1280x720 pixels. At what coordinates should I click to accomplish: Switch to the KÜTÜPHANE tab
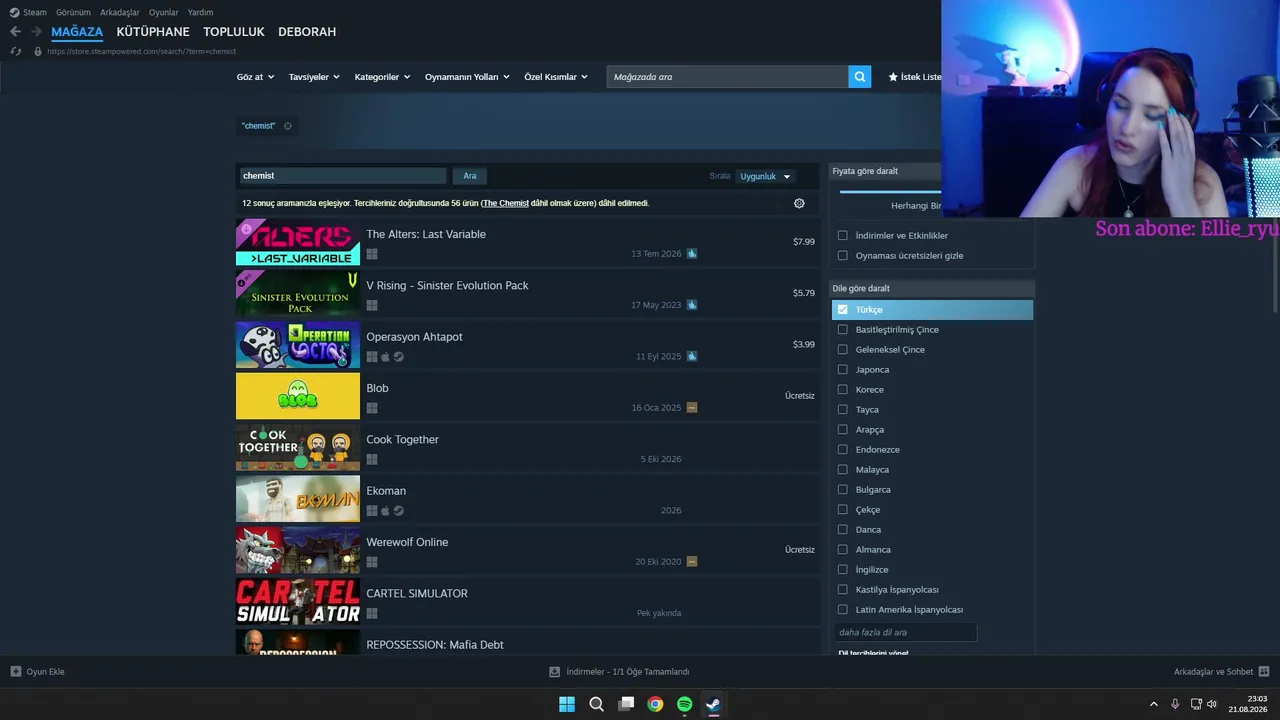click(153, 32)
